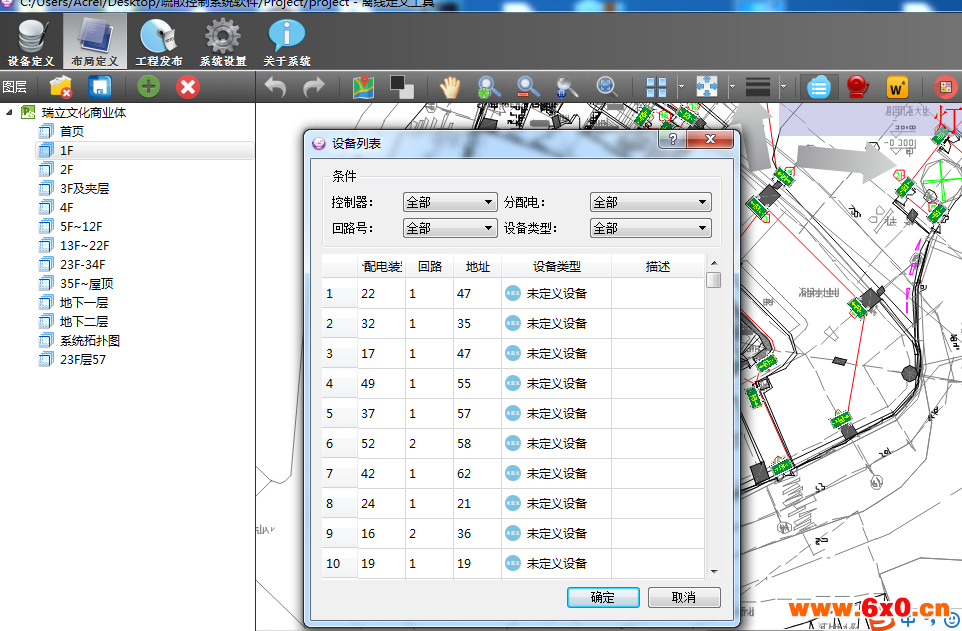This screenshot has width=962, height=631.
Task: Select the 5F~12F layer
Action: pyautogui.click(x=81, y=226)
